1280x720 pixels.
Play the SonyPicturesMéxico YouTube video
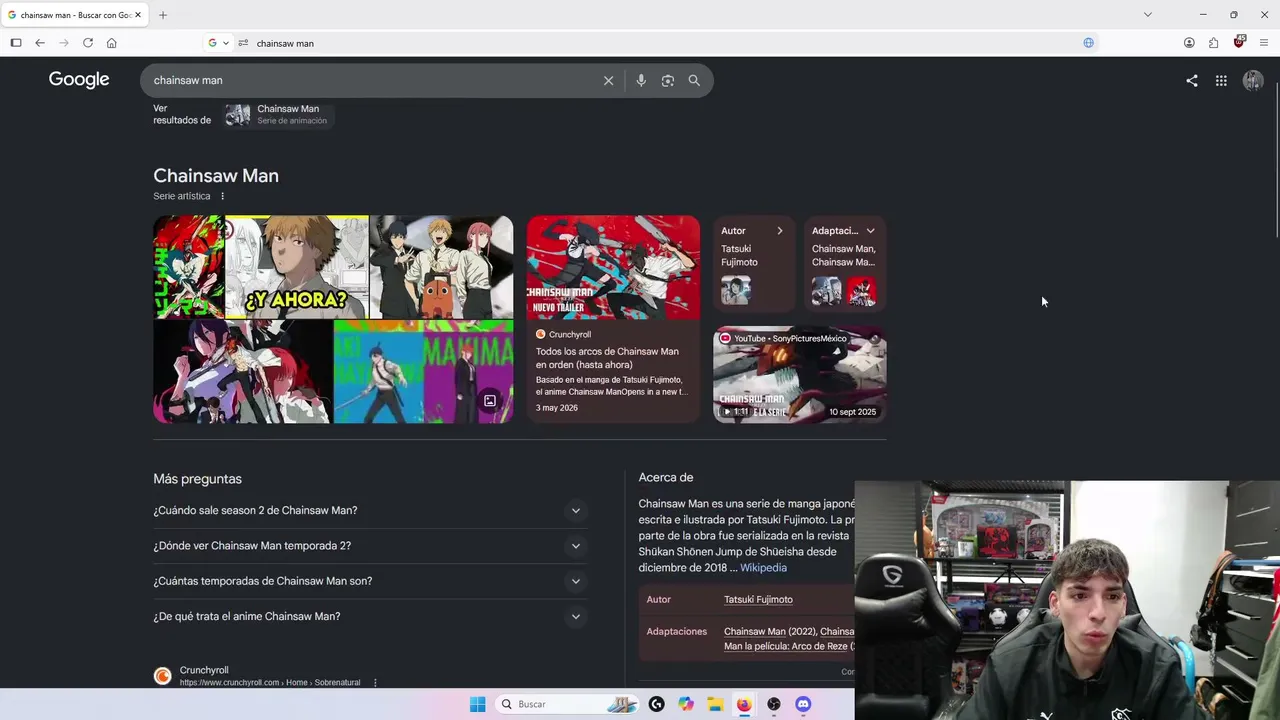[799, 375]
